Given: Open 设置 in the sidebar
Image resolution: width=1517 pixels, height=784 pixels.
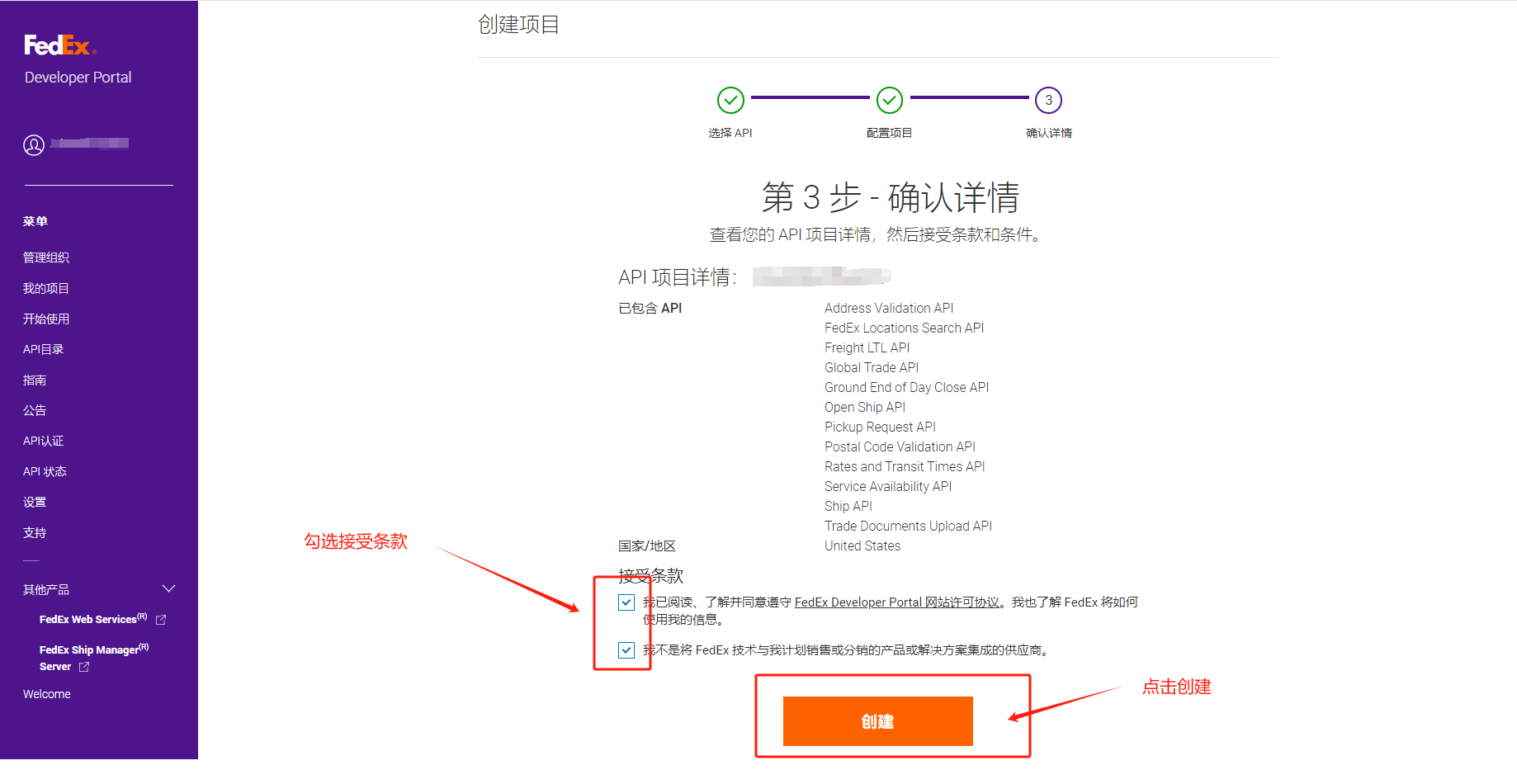Looking at the screenshot, I should point(35,502).
